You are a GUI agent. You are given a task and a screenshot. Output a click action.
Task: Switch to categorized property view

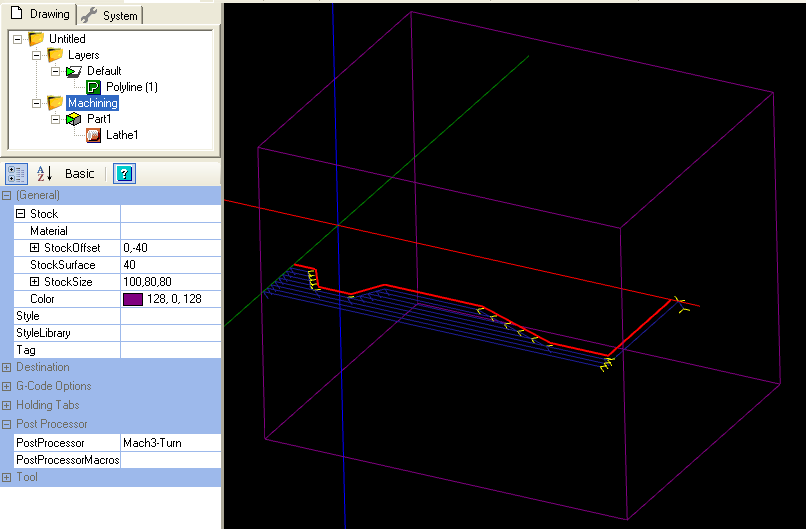(16, 173)
